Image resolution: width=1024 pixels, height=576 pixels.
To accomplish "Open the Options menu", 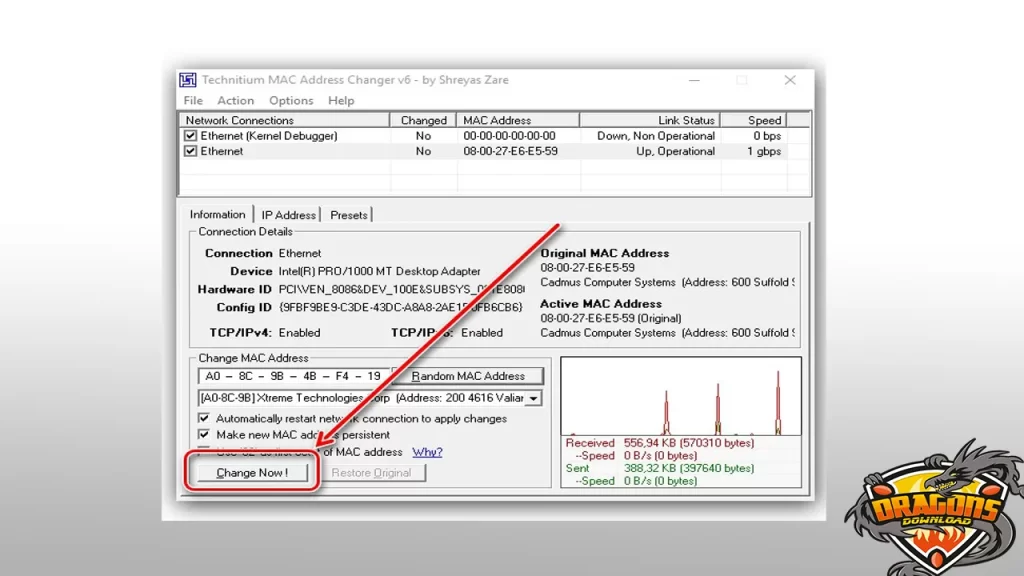I will [x=291, y=100].
